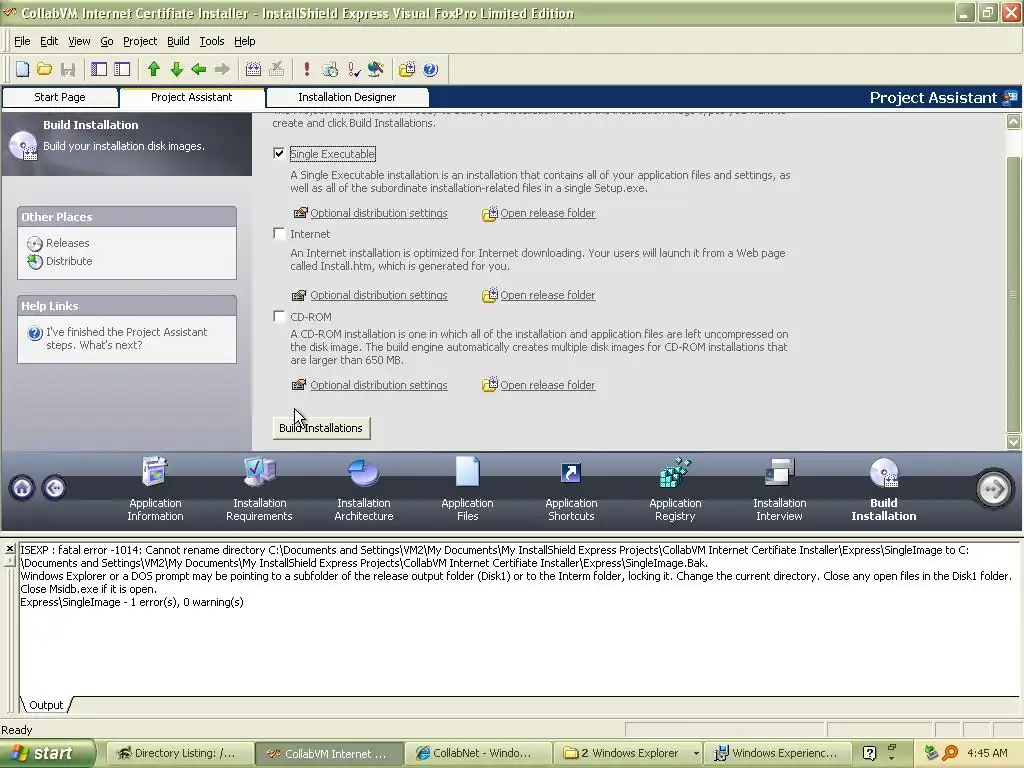Close the output pane with X button
This screenshot has width=1024, height=768.
click(x=10, y=549)
